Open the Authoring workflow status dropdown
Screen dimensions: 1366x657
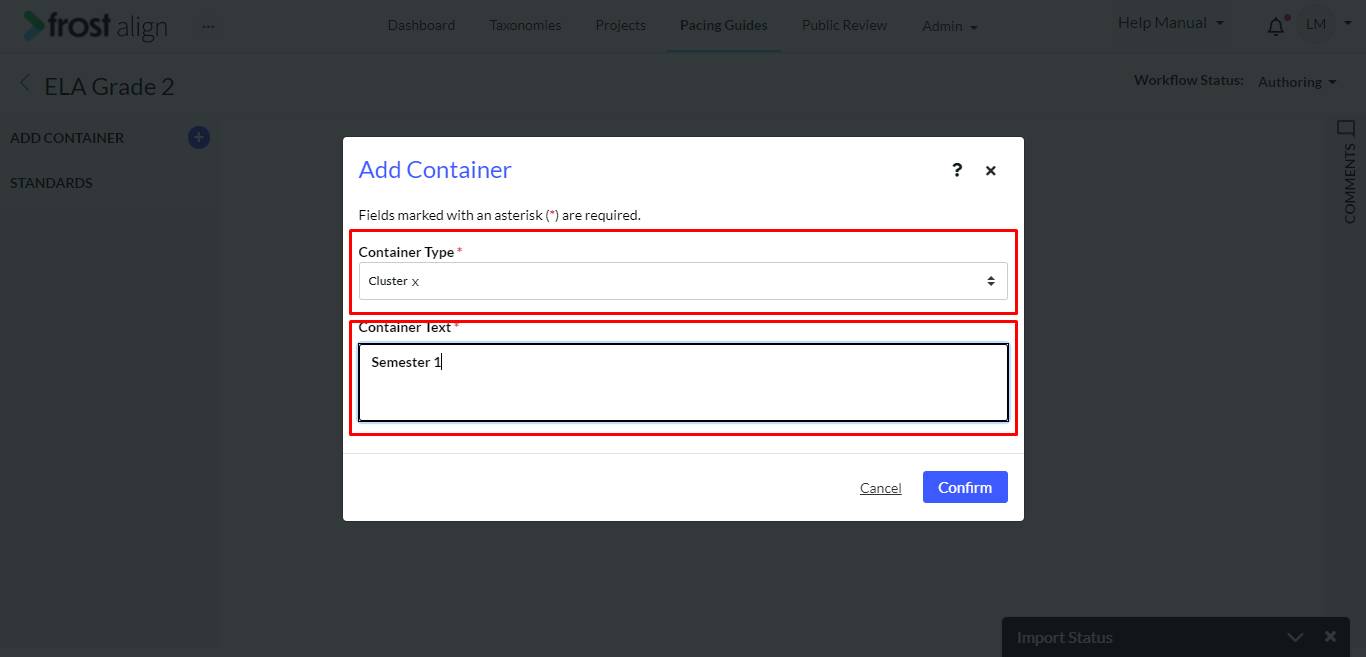[1297, 82]
